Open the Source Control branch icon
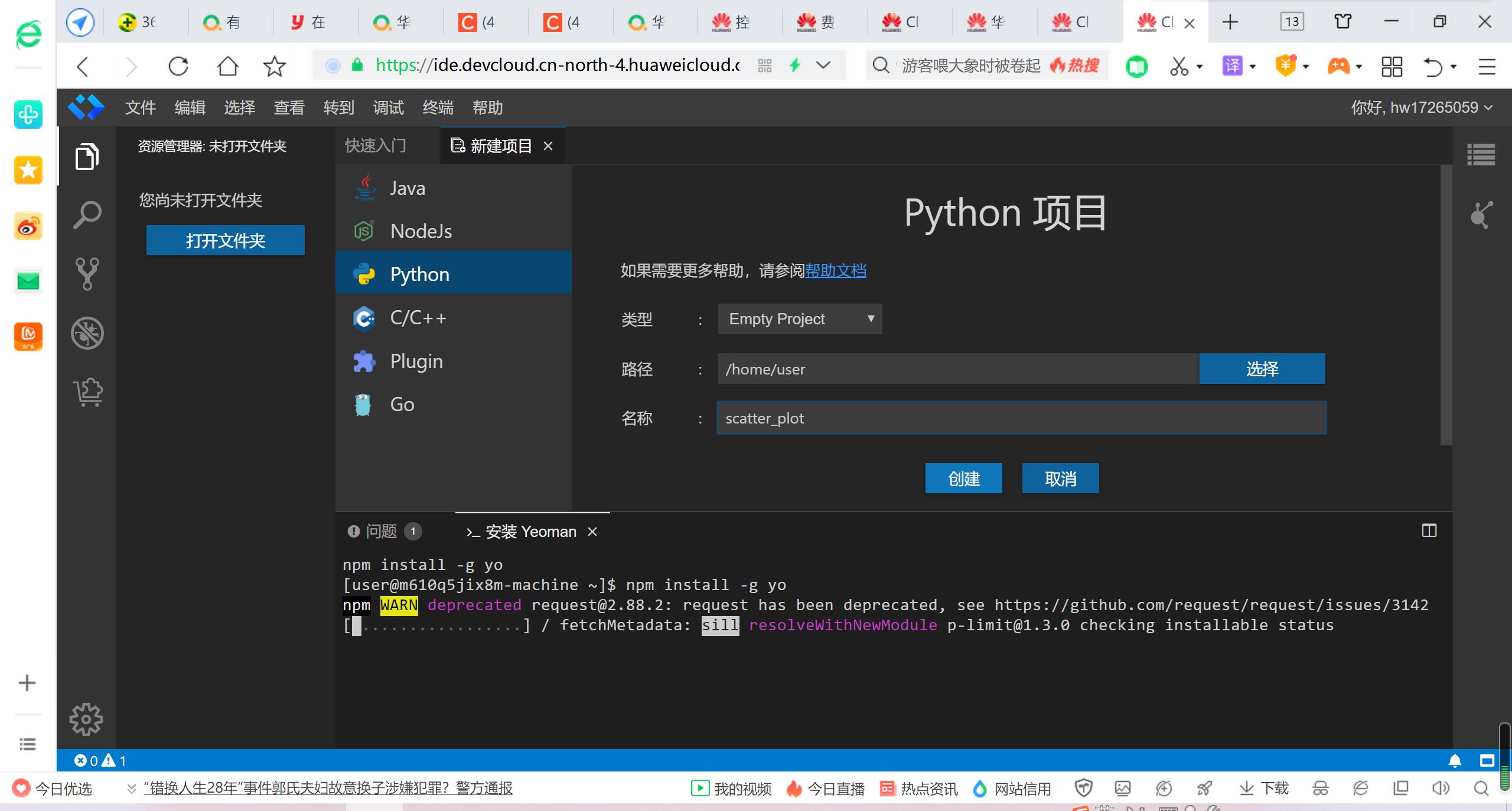Image resolution: width=1512 pixels, height=811 pixels. click(87, 273)
